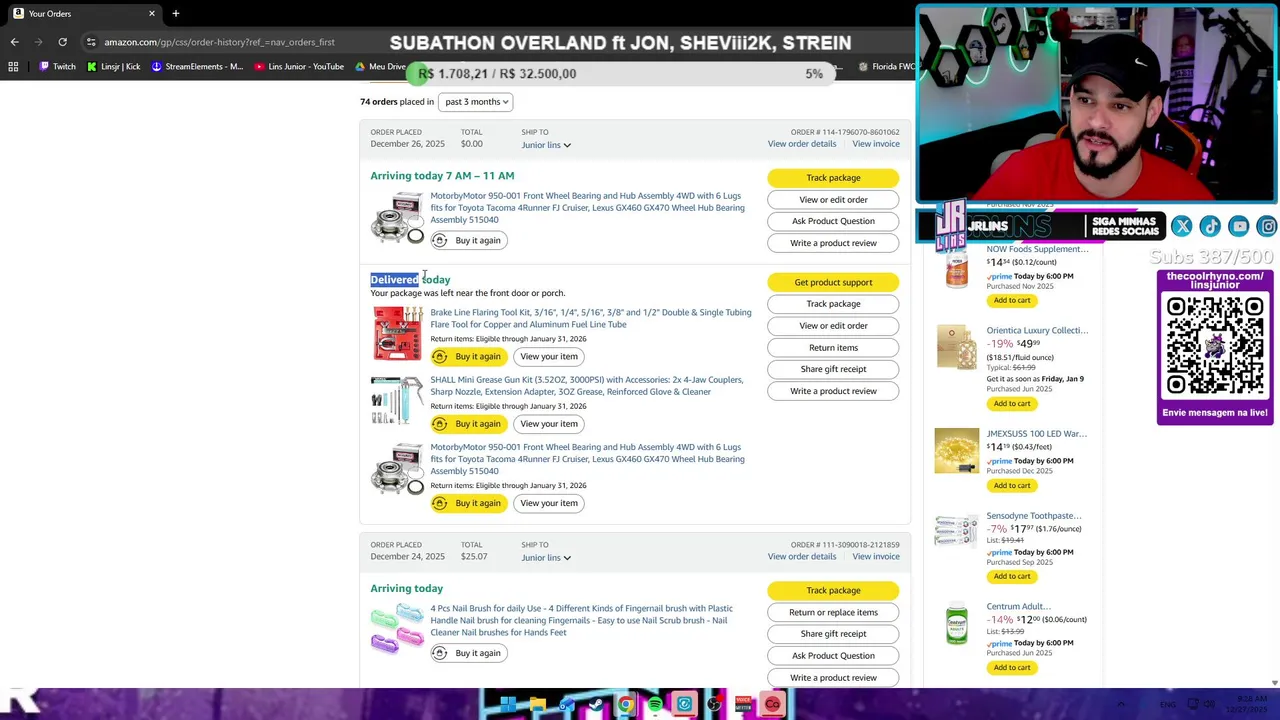
Task: Open Spotify from the taskbar
Action: pyautogui.click(x=655, y=705)
